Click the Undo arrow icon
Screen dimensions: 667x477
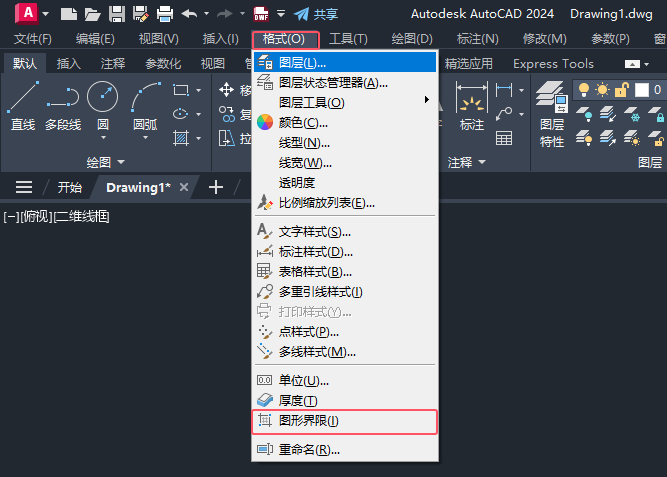189,14
